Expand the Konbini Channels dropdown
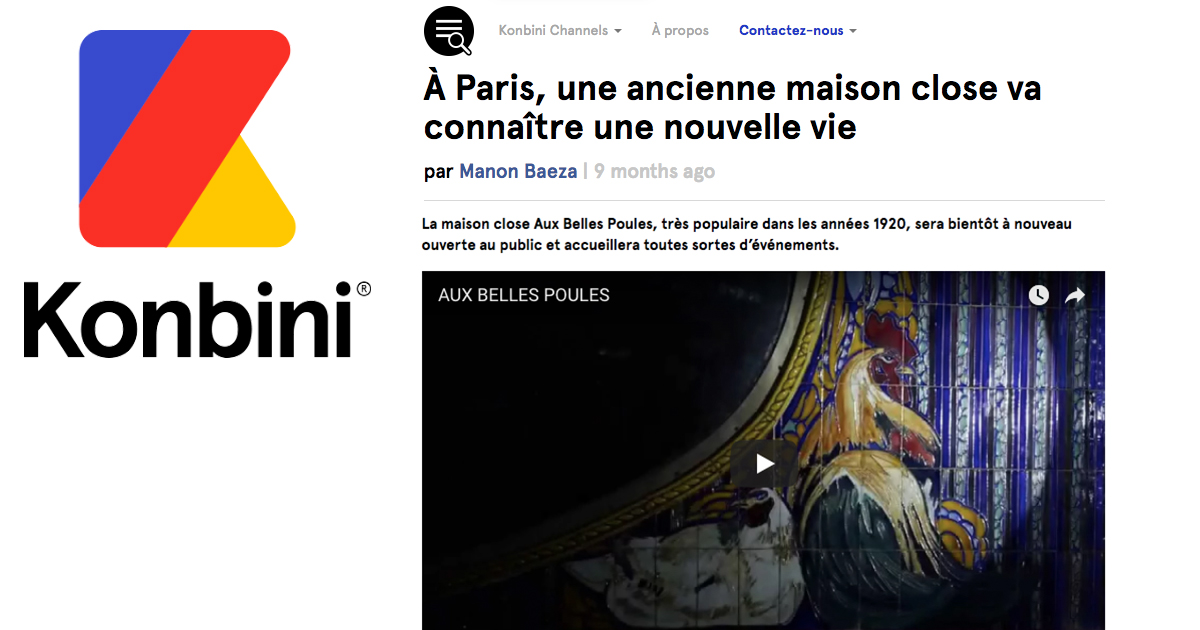This screenshot has width=1200, height=630. [560, 31]
